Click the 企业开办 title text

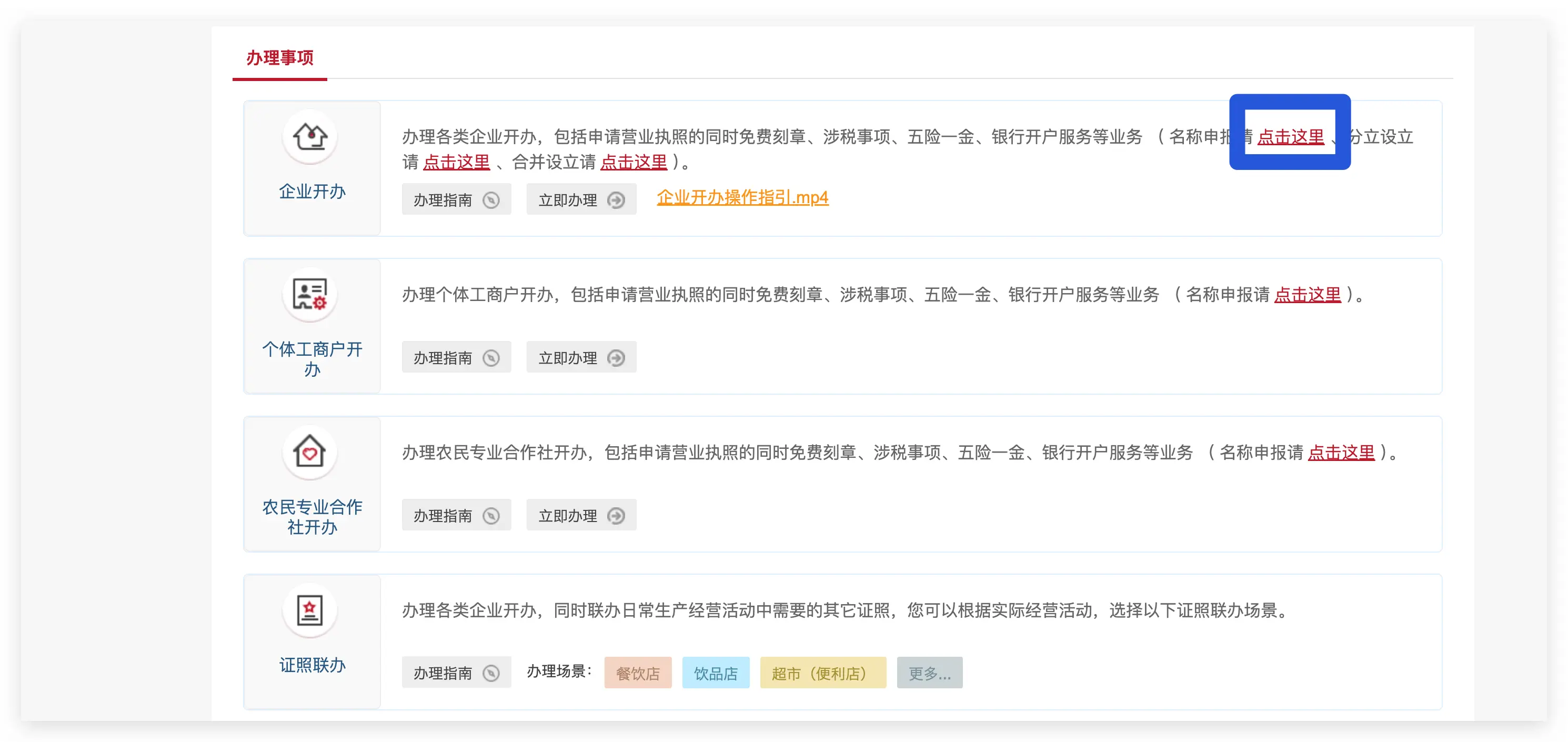tap(312, 191)
